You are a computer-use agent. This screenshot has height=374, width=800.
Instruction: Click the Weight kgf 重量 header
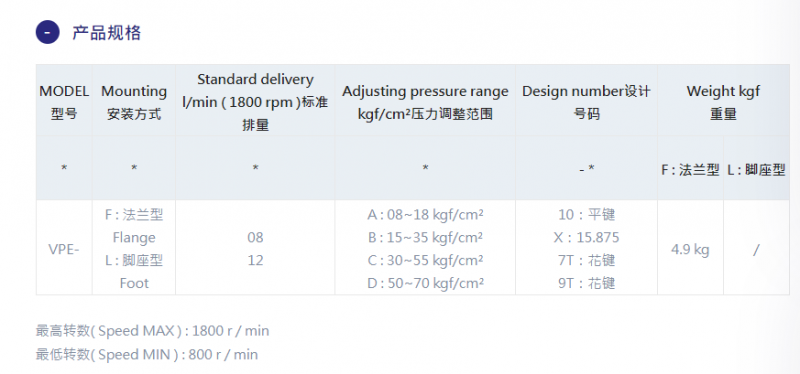pos(723,103)
